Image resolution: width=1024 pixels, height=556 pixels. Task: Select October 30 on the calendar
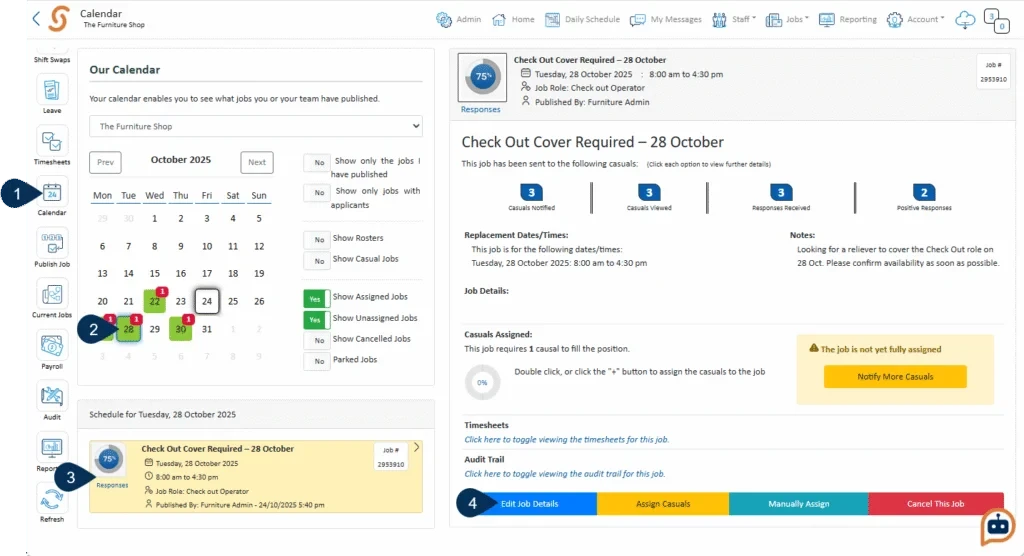tap(181, 329)
